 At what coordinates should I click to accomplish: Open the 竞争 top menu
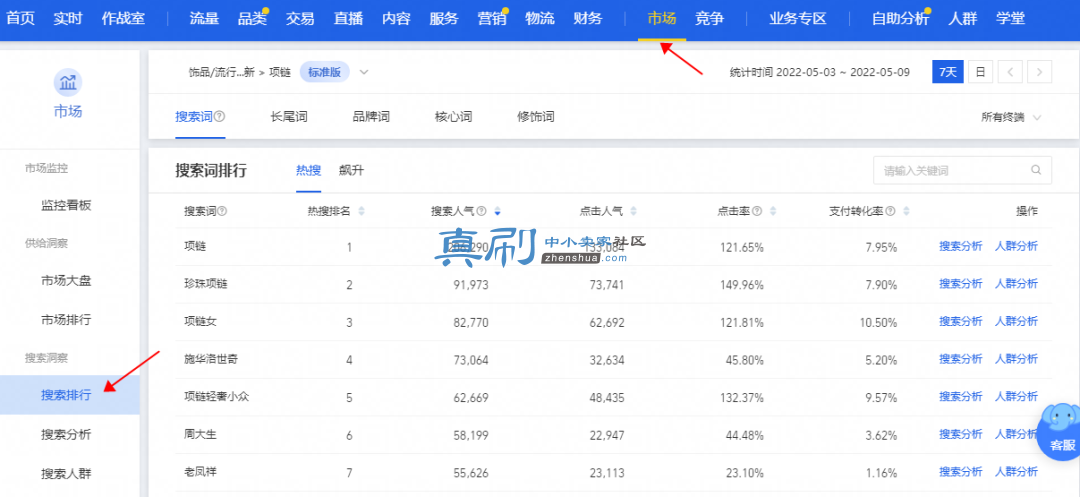point(709,19)
